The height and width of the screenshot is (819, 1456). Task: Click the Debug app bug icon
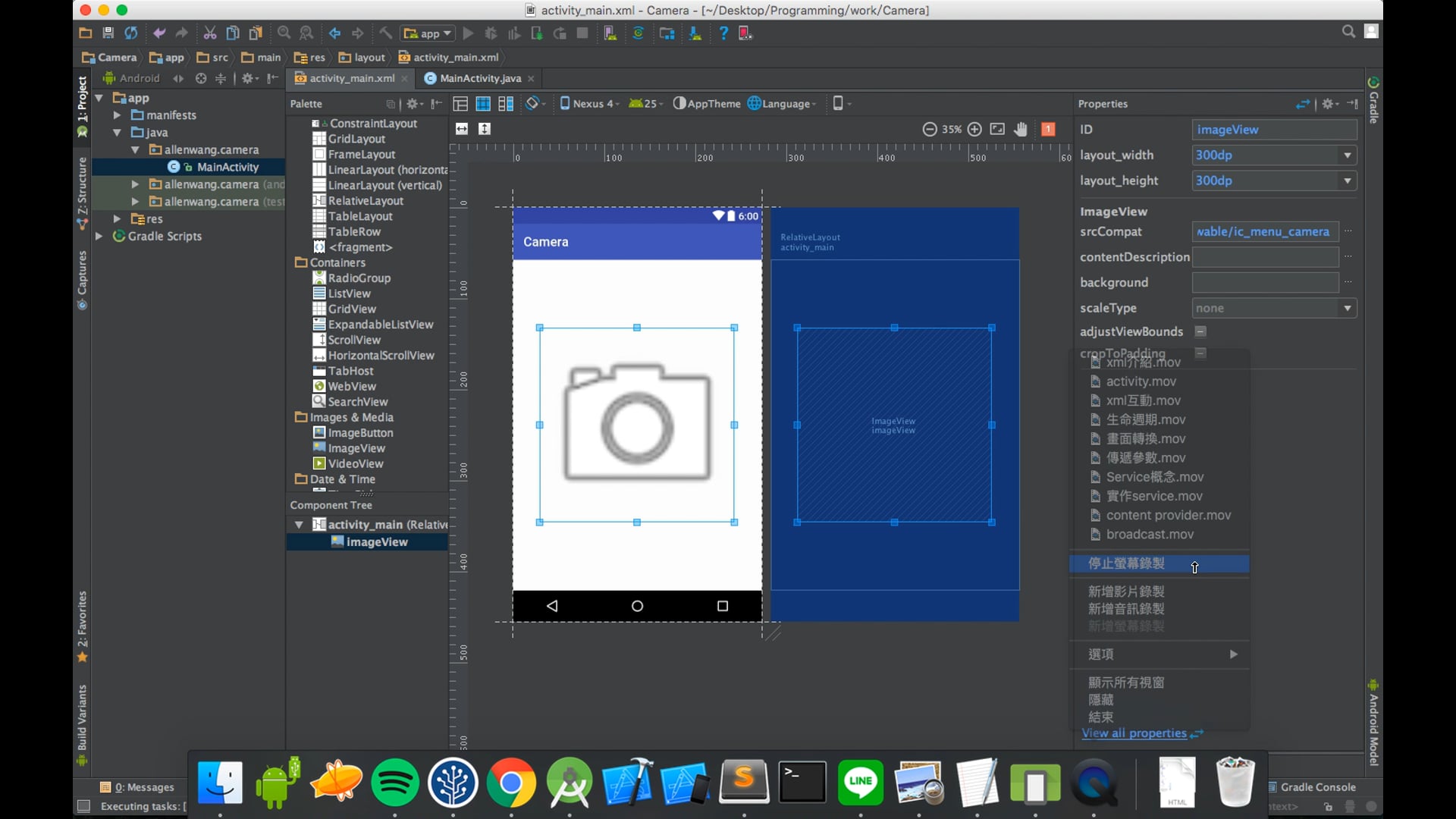pos(491,33)
